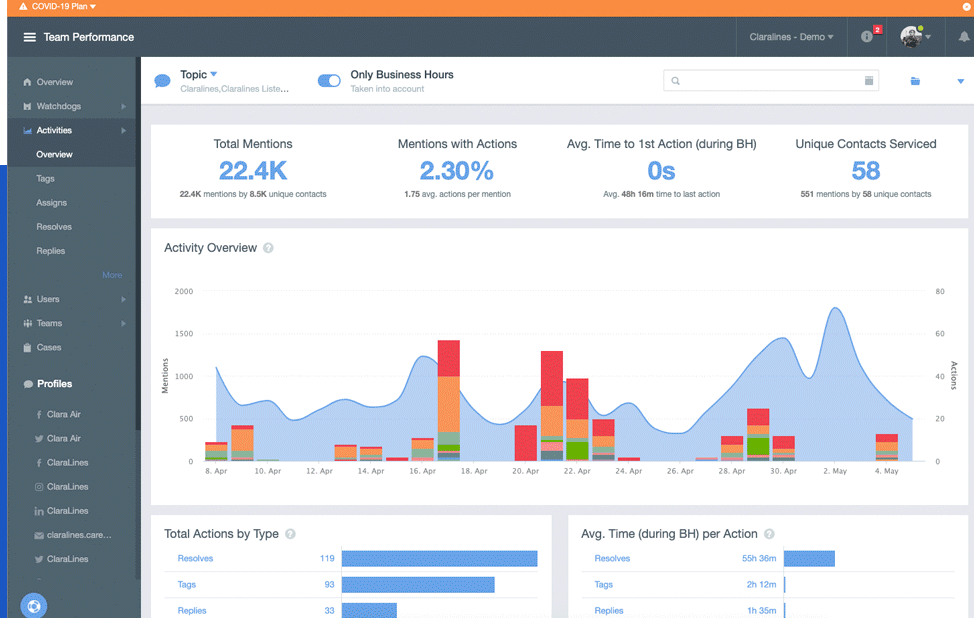974x618 pixels.
Task: Open the hamburger menu next to Team Performance
Action: coord(29,37)
